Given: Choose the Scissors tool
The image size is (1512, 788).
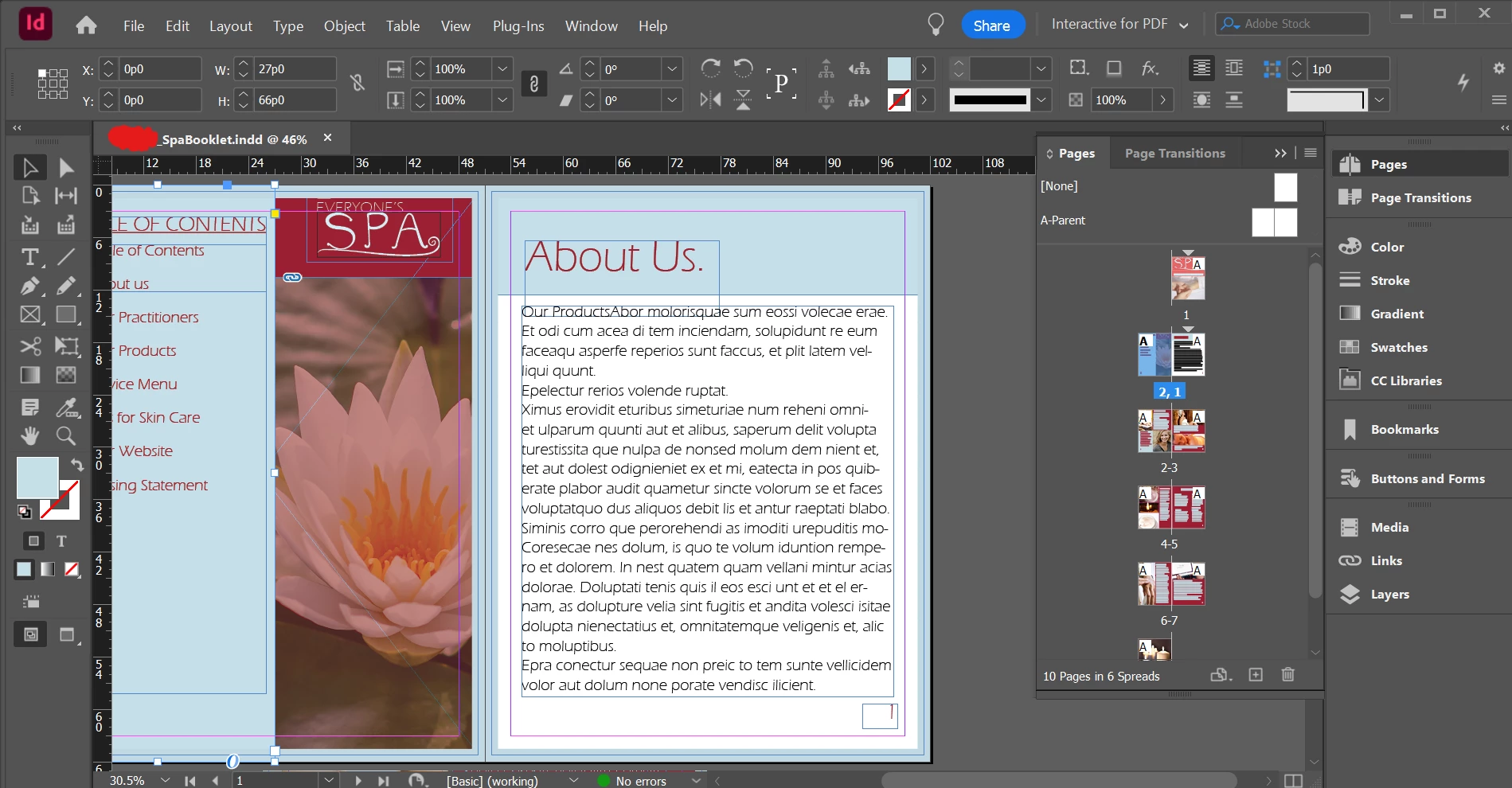Looking at the screenshot, I should click(29, 346).
